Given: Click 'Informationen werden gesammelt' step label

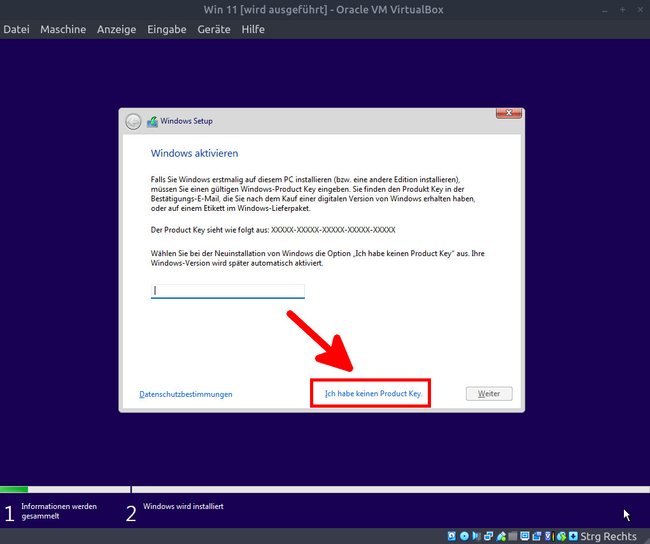Looking at the screenshot, I should pyautogui.click(x=59, y=511).
